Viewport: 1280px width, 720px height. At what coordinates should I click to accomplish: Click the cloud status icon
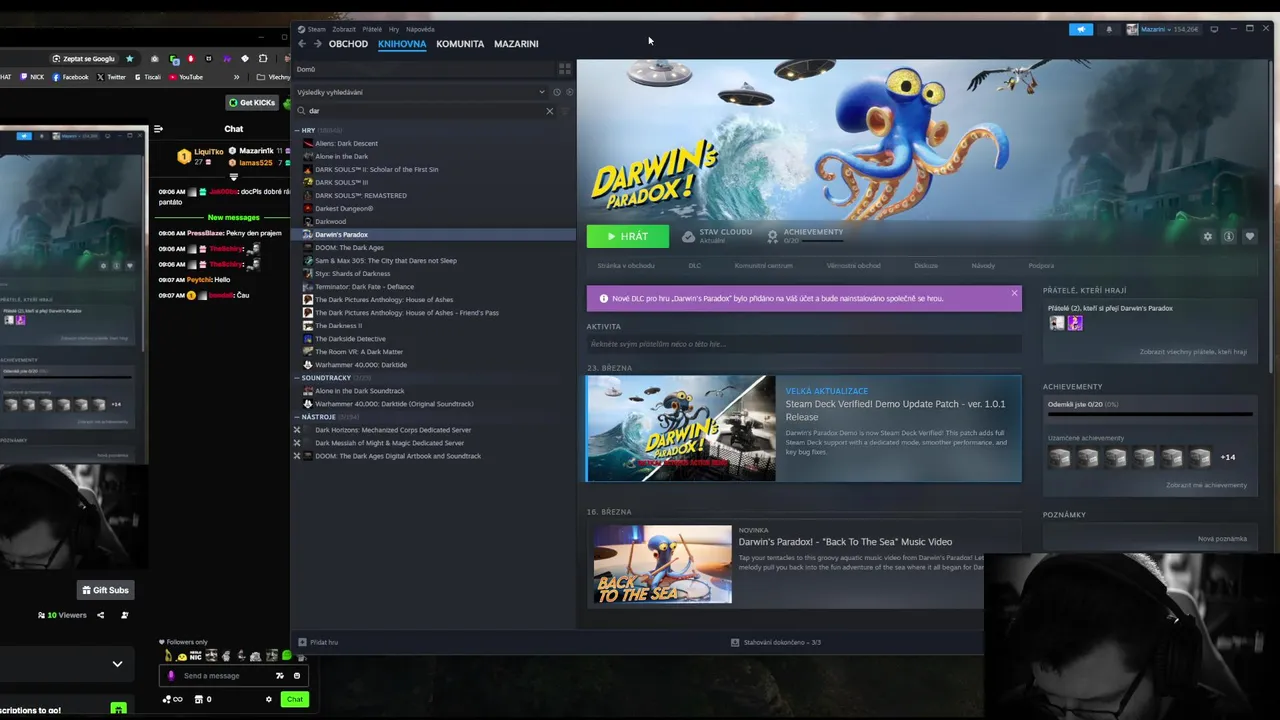[688, 237]
